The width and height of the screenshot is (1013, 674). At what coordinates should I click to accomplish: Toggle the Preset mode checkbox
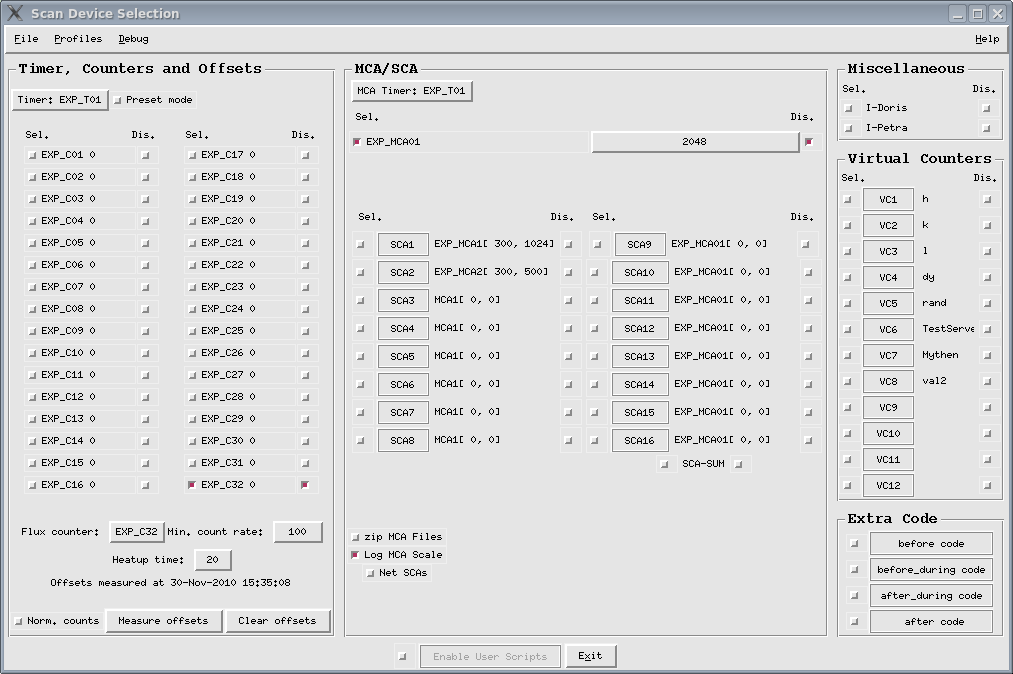118,100
